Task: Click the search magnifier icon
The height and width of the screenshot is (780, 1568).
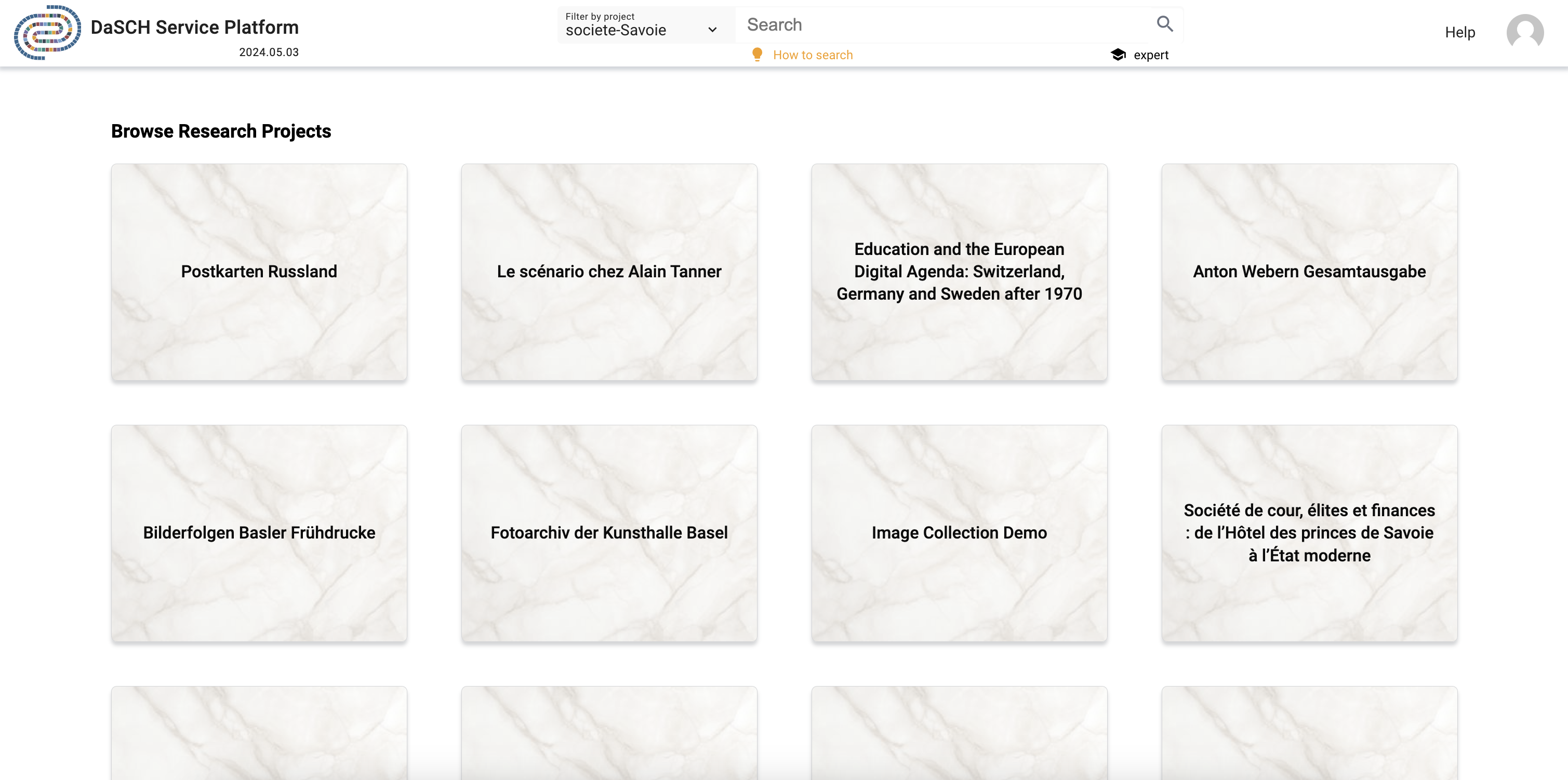Action: [1164, 24]
